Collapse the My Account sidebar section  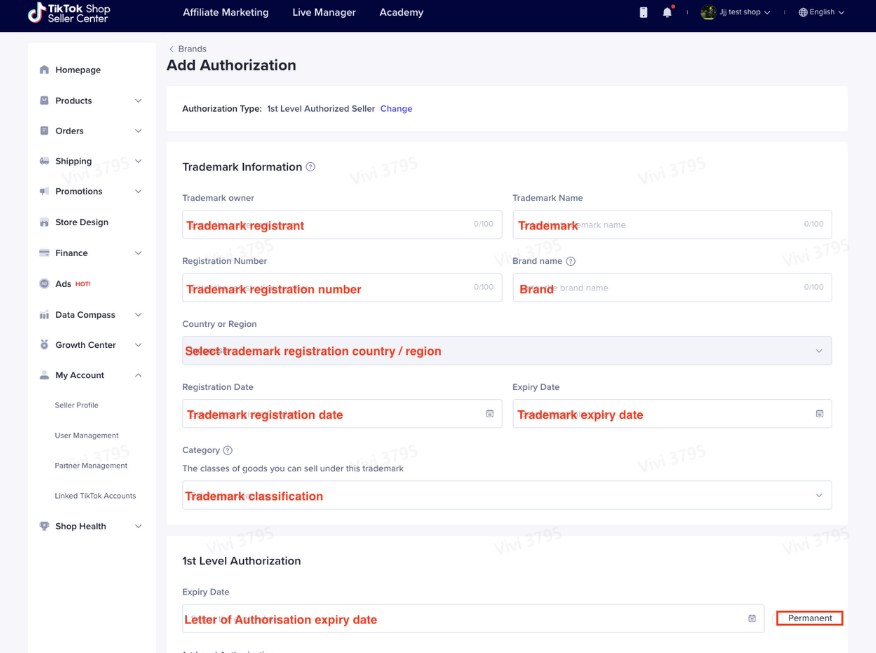138,375
